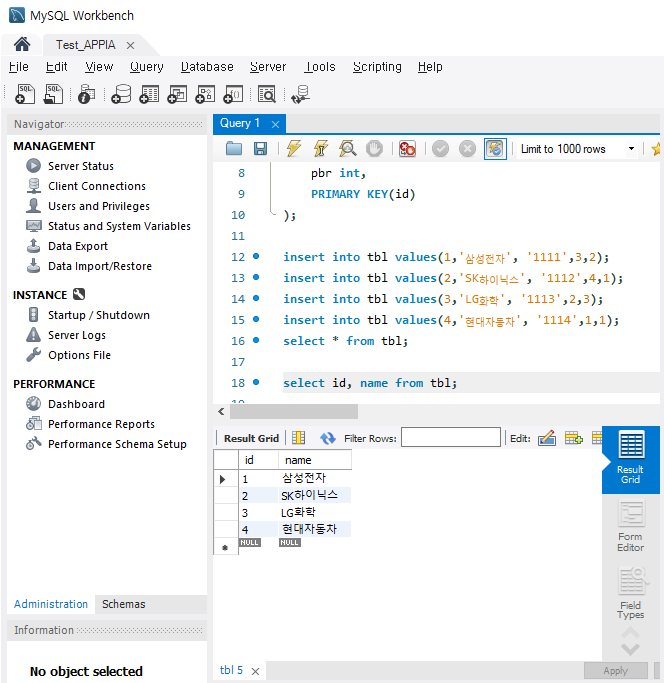664x683 pixels.
Task: Add star to save a snippet
Action: 656,149
